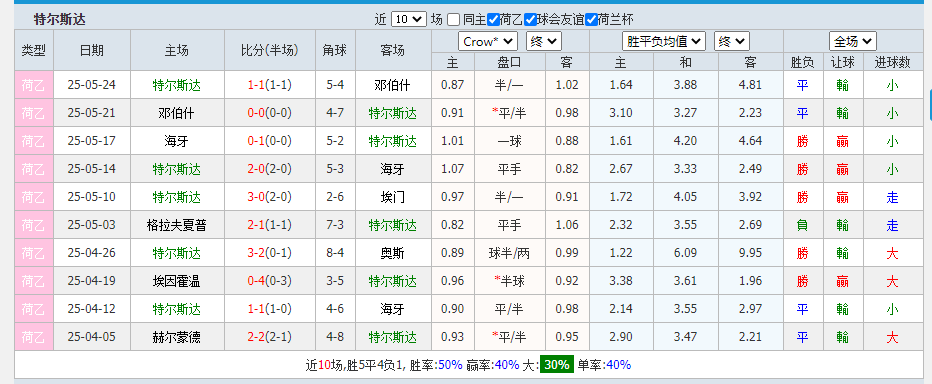Click the 胜率 50% value in summary
Viewport: 932px width, 384px height.
pos(450,365)
